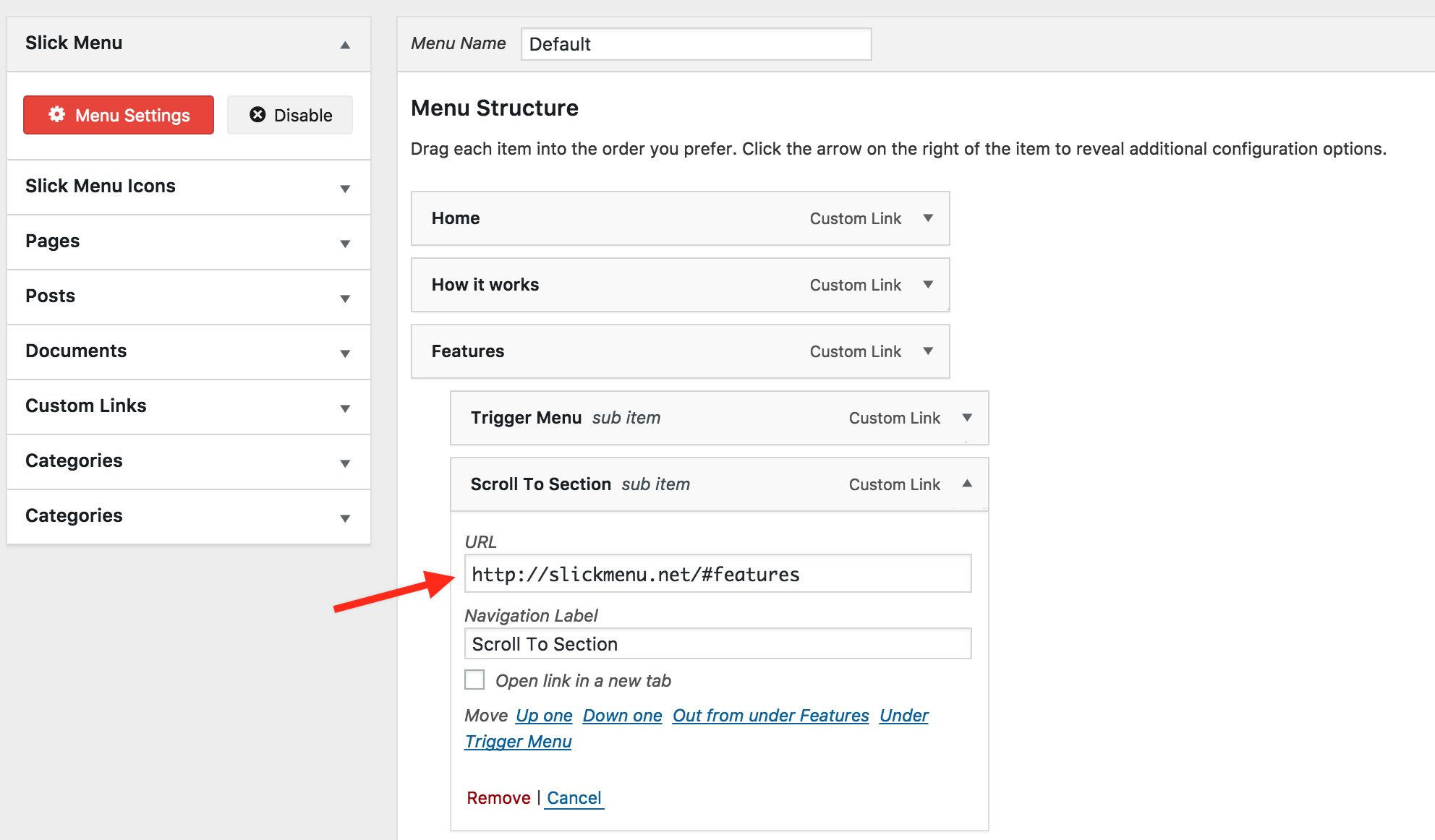
Task: Expand the Pages panel
Action: pos(345,243)
